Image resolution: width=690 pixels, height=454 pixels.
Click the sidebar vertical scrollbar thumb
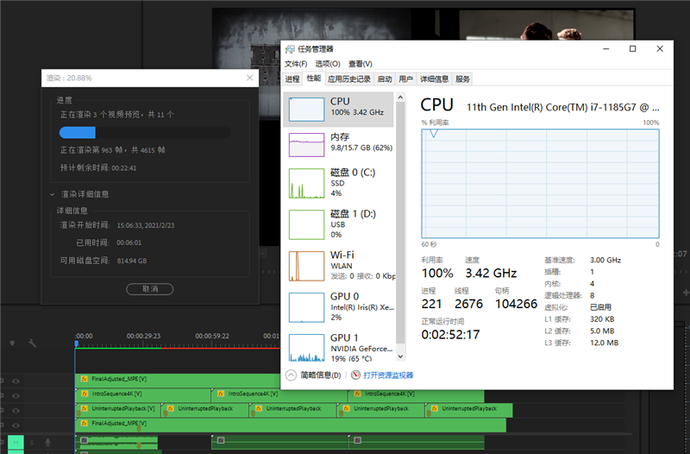click(400, 222)
